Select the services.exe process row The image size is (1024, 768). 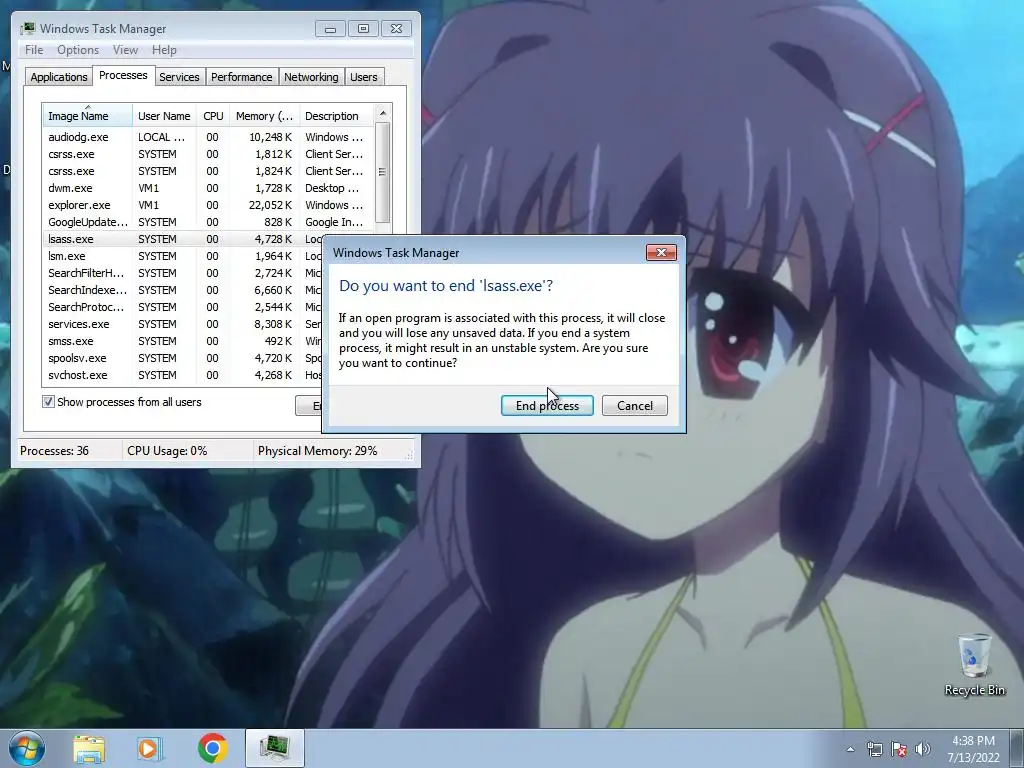[182, 324]
